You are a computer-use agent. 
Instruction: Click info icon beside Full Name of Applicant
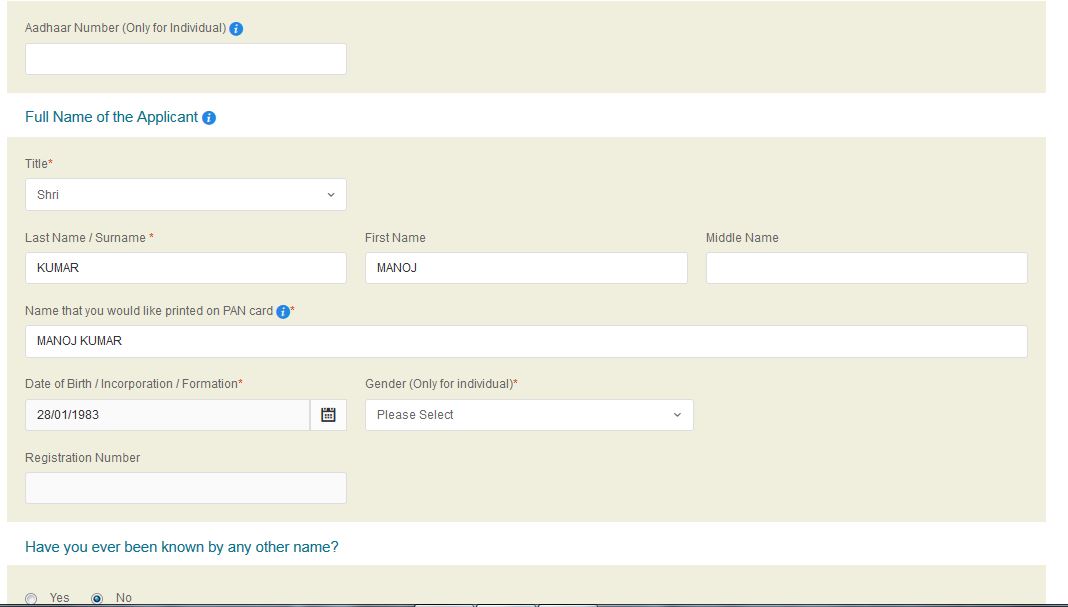[209, 118]
